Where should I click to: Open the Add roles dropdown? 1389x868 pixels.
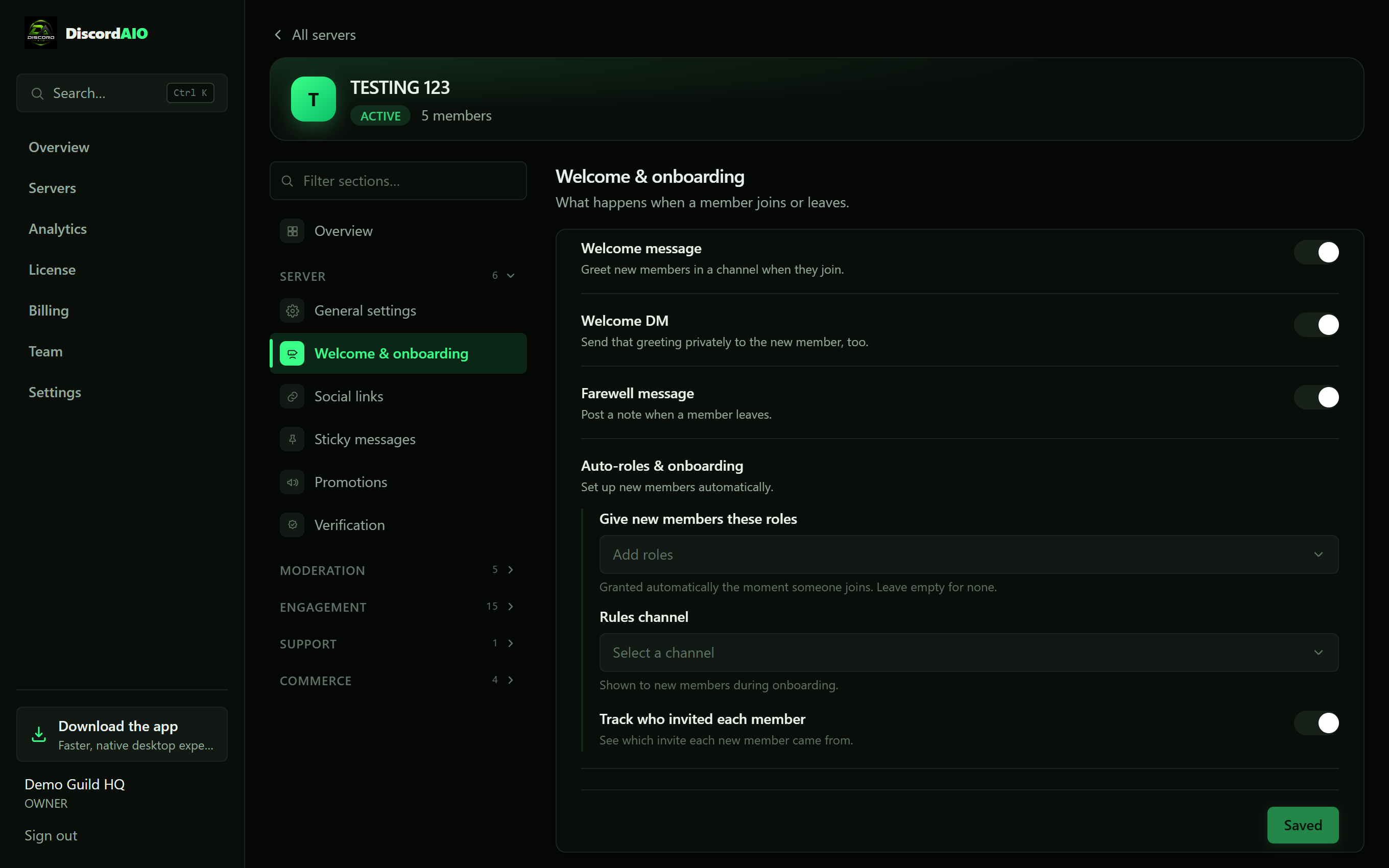point(969,554)
